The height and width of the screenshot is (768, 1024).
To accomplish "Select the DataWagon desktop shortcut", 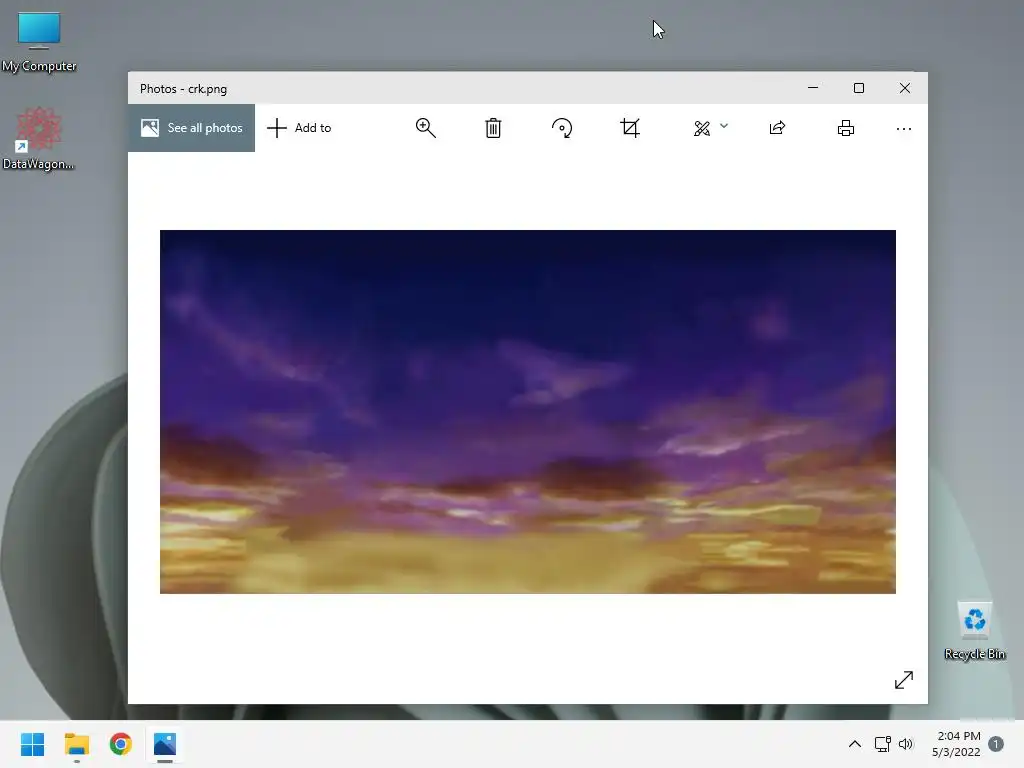I will [38, 138].
